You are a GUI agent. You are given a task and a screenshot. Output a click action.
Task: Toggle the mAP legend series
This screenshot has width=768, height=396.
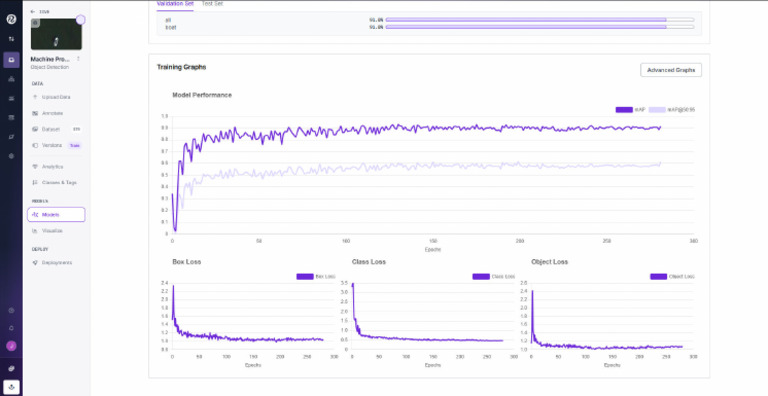coord(631,110)
